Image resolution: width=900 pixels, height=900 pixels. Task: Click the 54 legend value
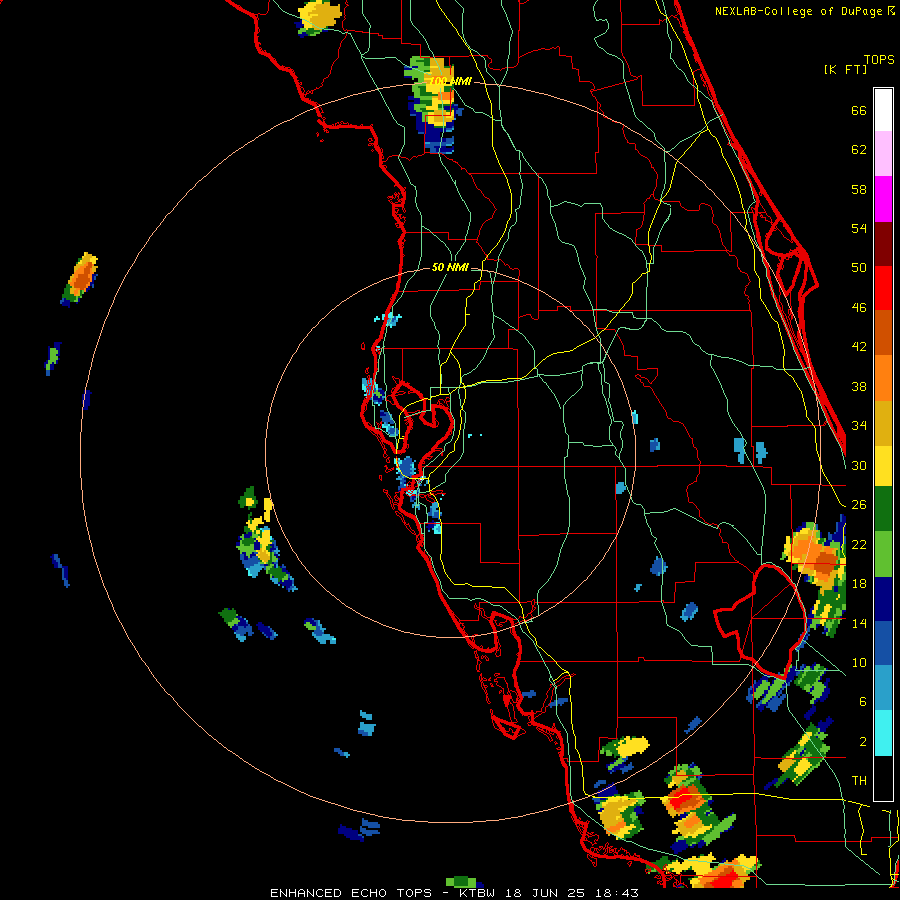[859, 228]
